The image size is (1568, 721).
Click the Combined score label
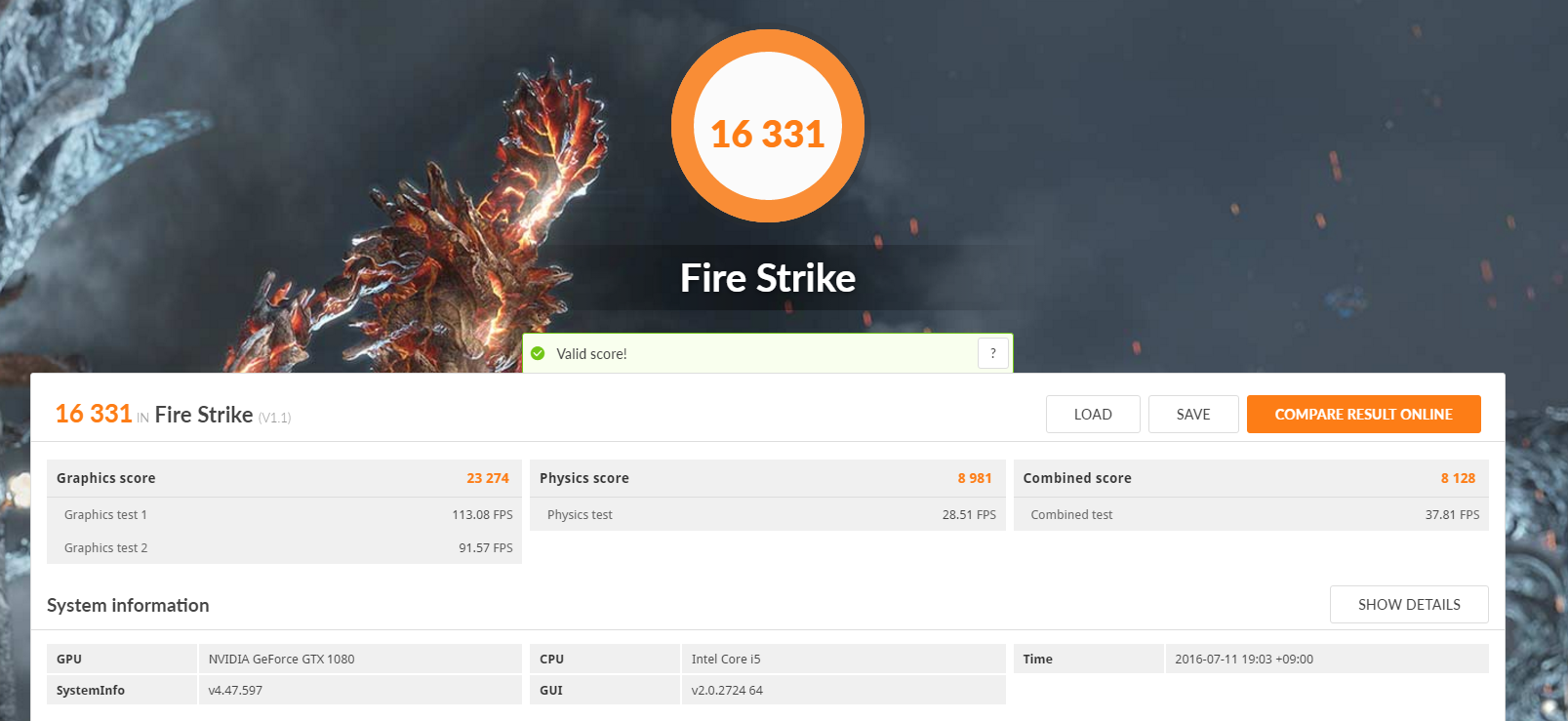pyautogui.click(x=1077, y=478)
